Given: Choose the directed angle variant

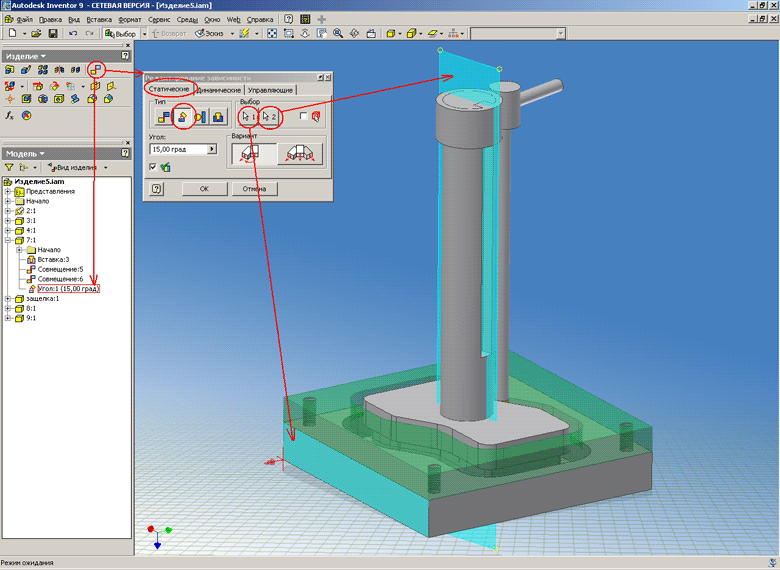Looking at the screenshot, I should coord(254,154).
